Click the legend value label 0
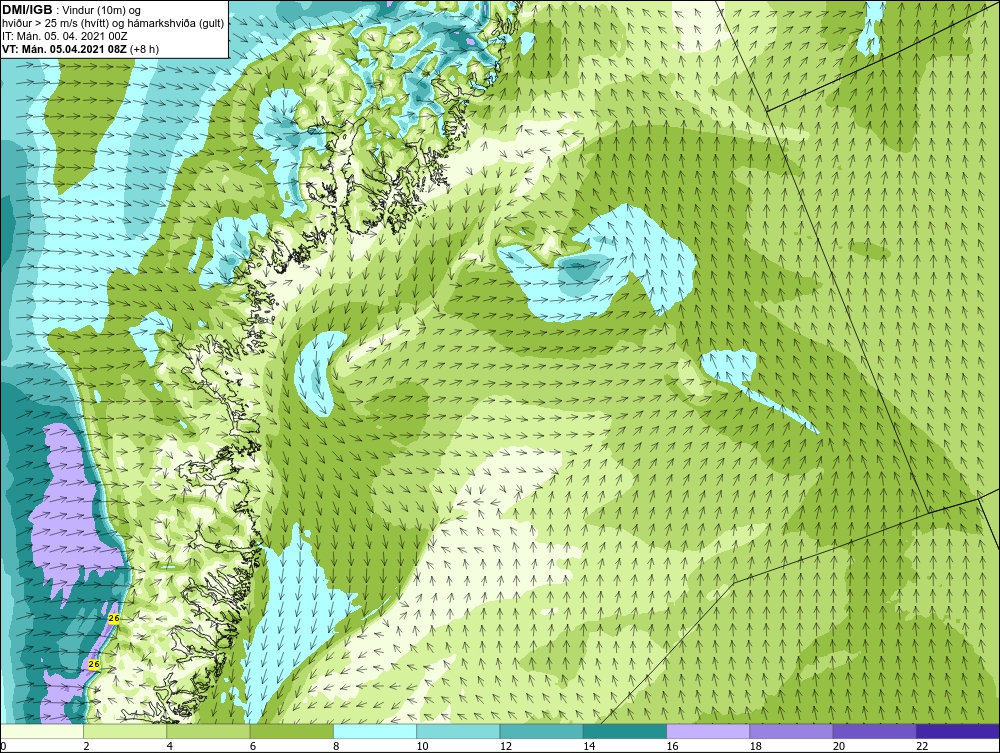This screenshot has width=1000, height=753. 3,746
